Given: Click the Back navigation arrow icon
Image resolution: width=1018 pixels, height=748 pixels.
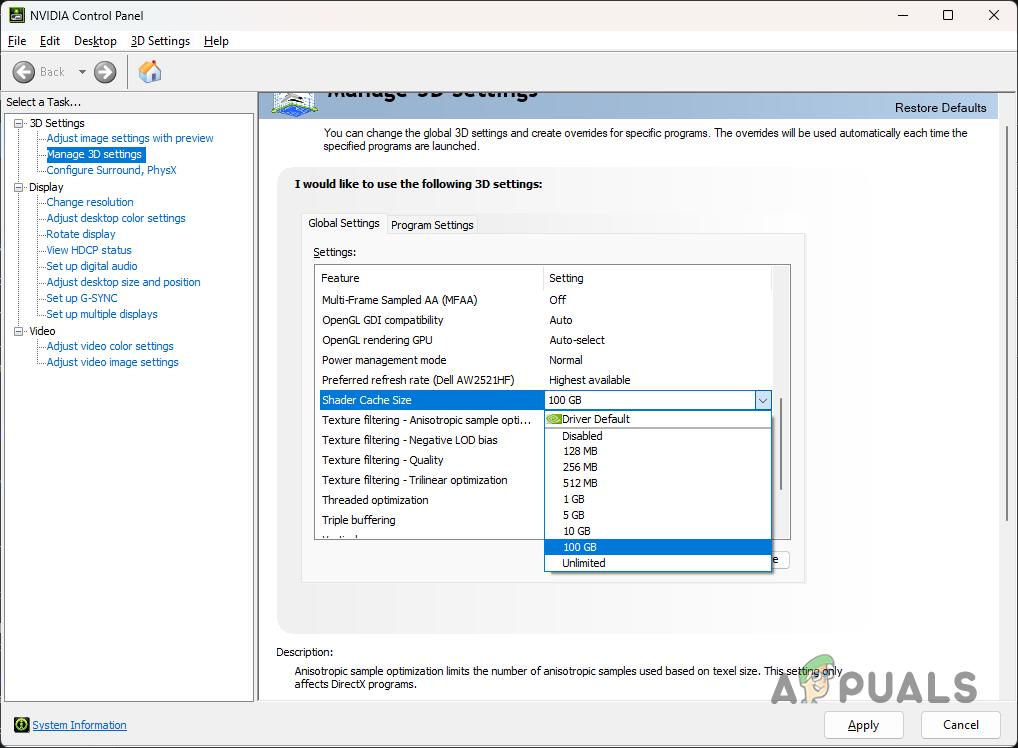Looking at the screenshot, I should (24, 71).
